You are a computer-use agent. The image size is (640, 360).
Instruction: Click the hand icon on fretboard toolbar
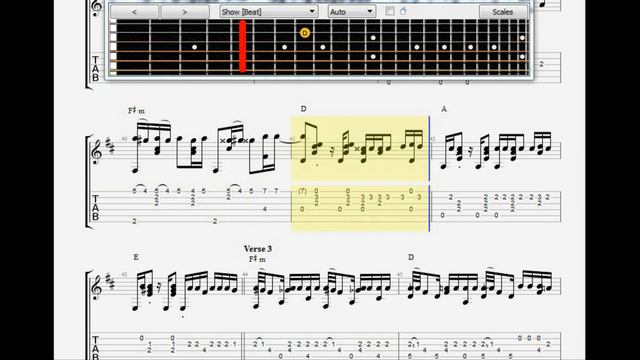coord(403,11)
